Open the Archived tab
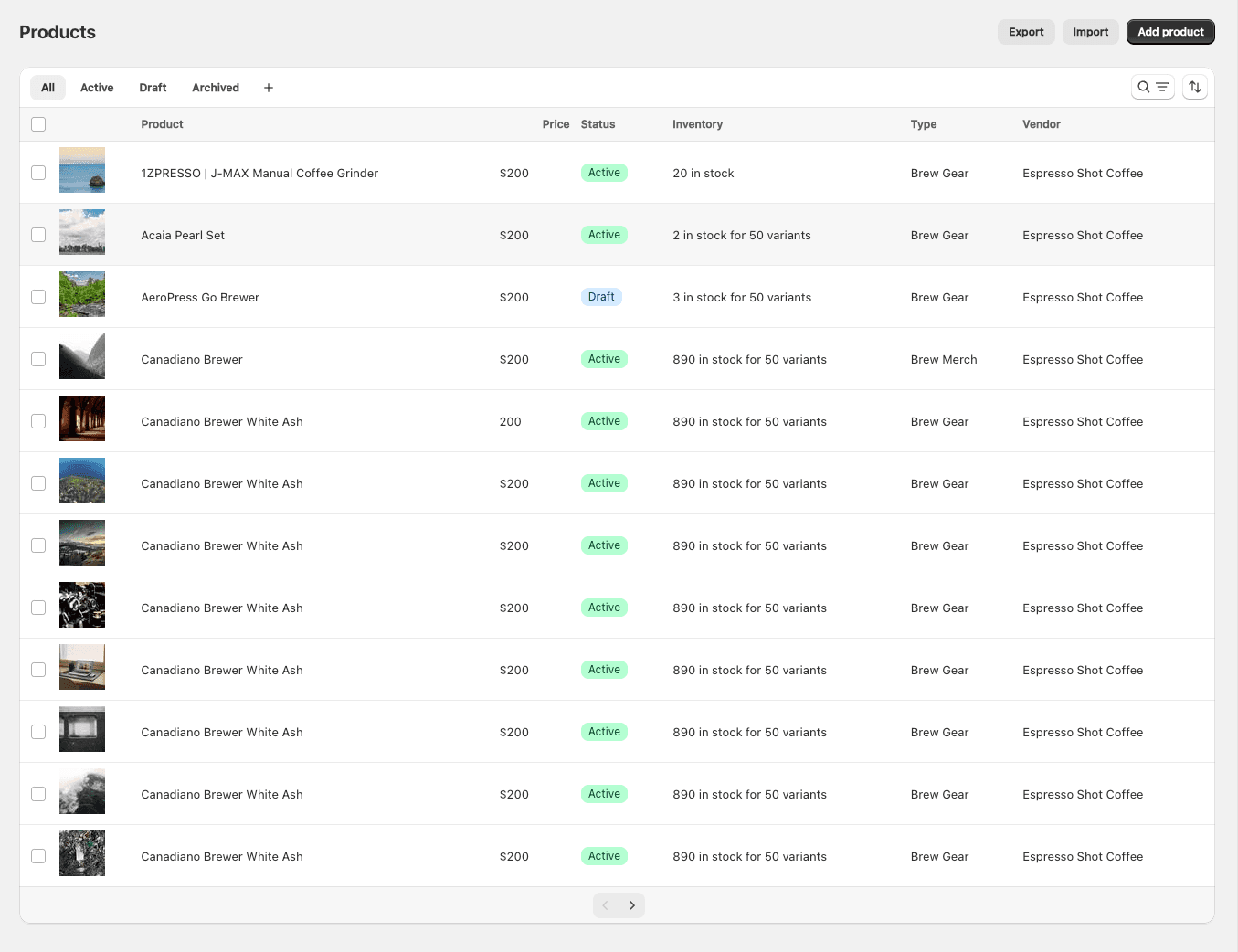The image size is (1238, 952). [216, 88]
